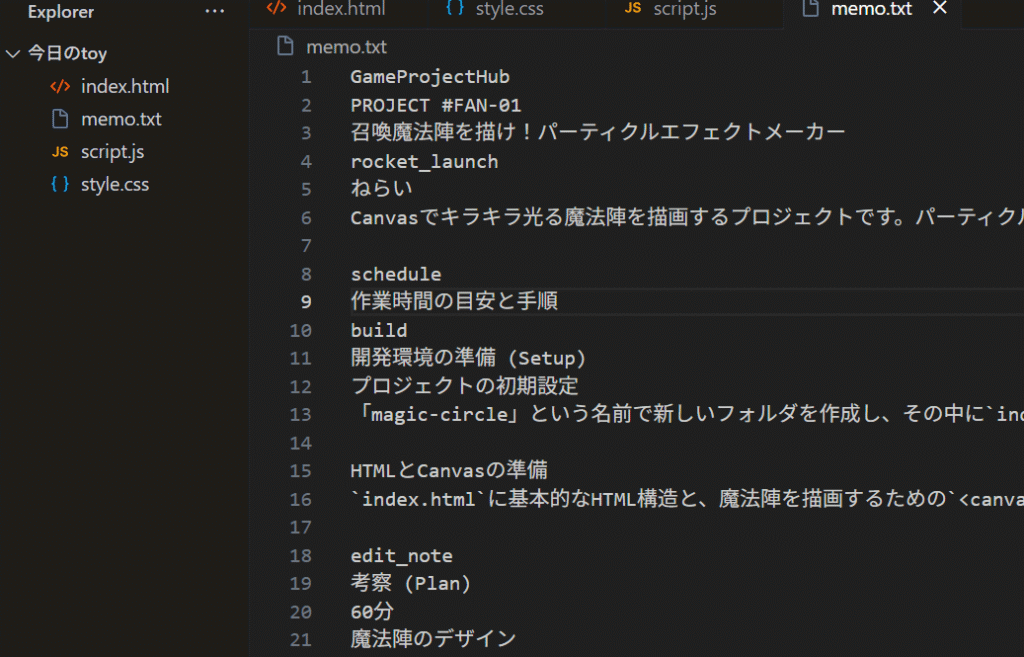This screenshot has height=657, width=1024.
Task: Open the Explorer more actions ellipsis
Action: 214,12
